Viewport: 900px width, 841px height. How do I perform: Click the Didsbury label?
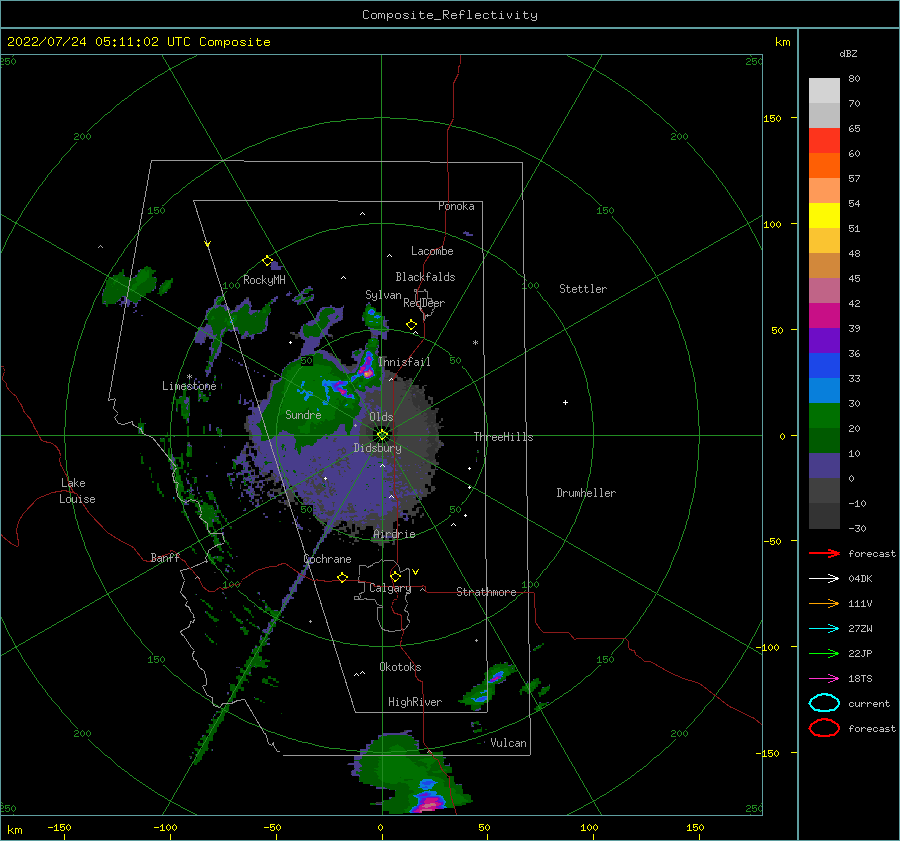coord(377,448)
